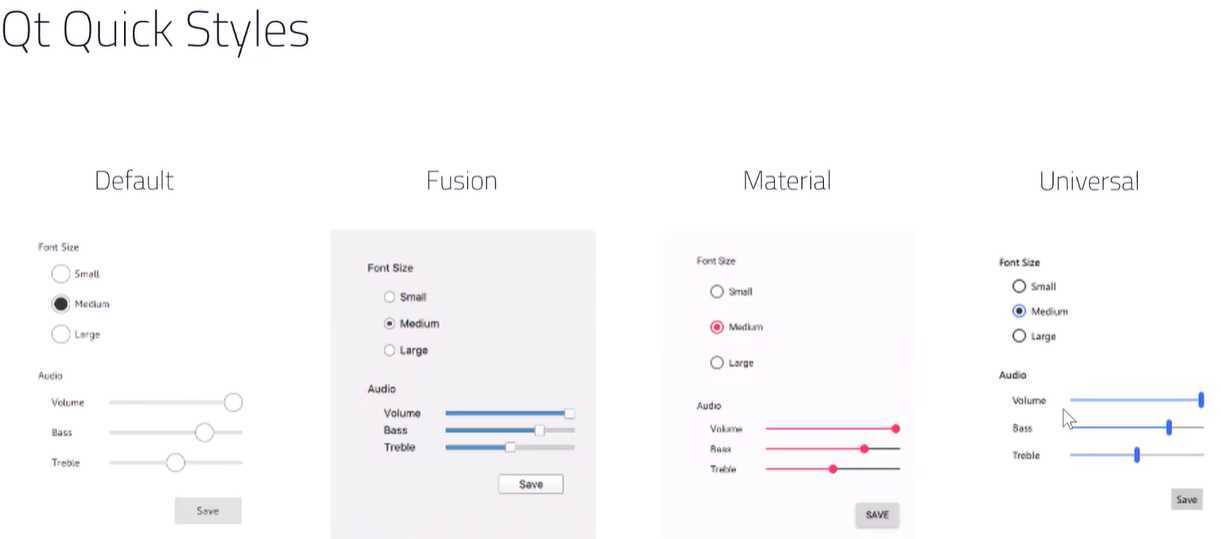Select Large radio in Universal style
Viewport: 1221px width, 539px height.
coord(1019,336)
